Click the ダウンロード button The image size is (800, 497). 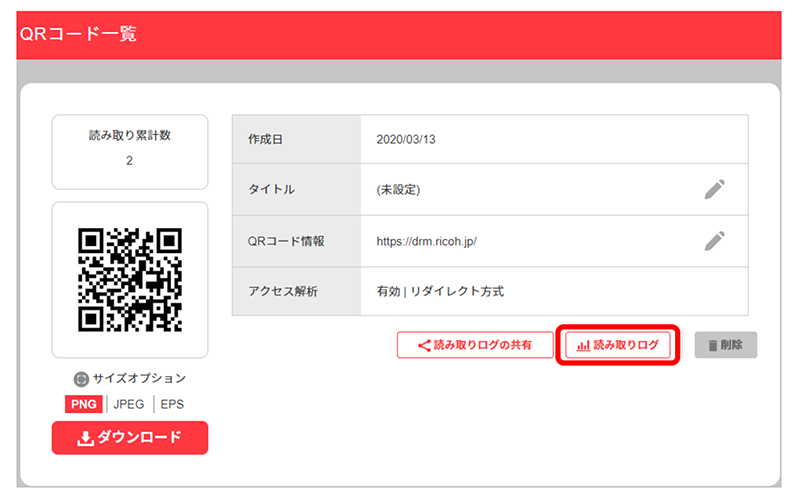click(x=130, y=437)
